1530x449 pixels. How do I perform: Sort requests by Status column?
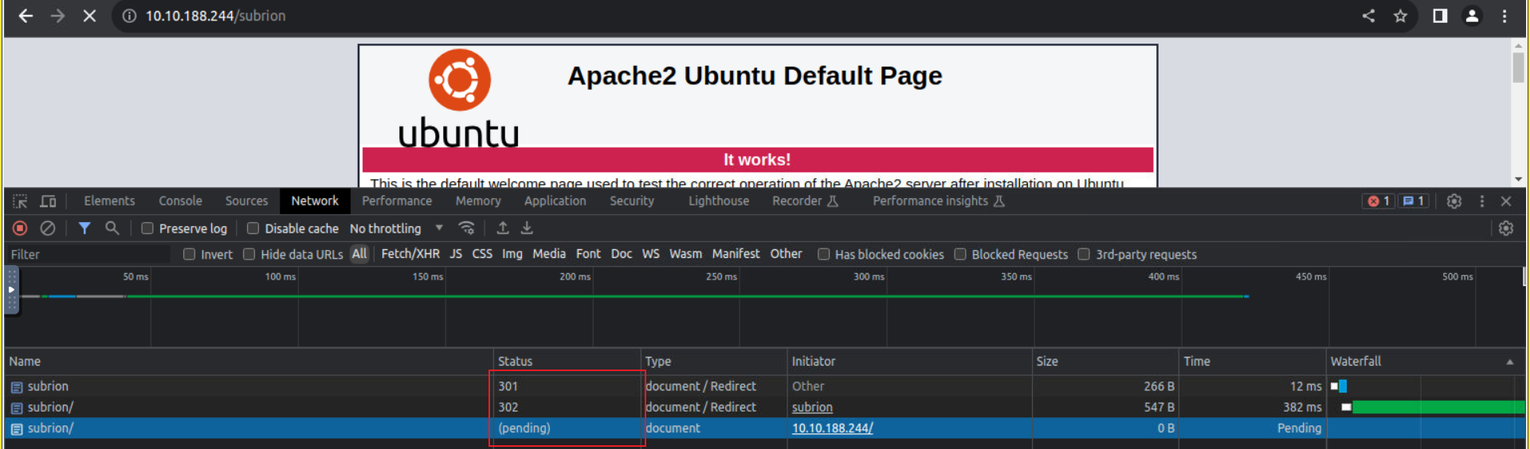567,361
